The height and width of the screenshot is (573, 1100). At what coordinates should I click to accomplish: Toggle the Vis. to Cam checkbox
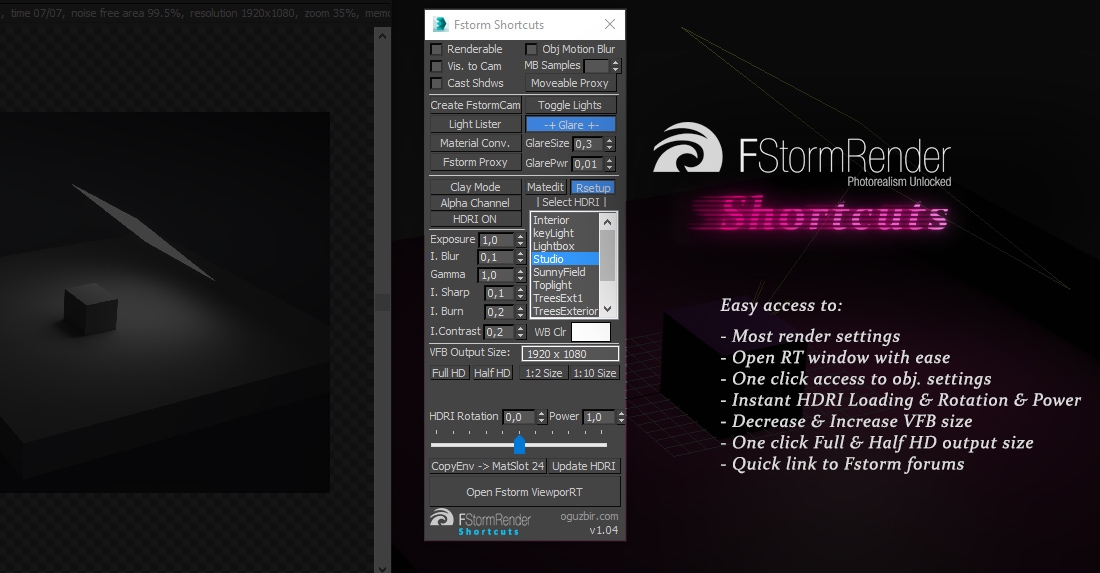[437, 66]
